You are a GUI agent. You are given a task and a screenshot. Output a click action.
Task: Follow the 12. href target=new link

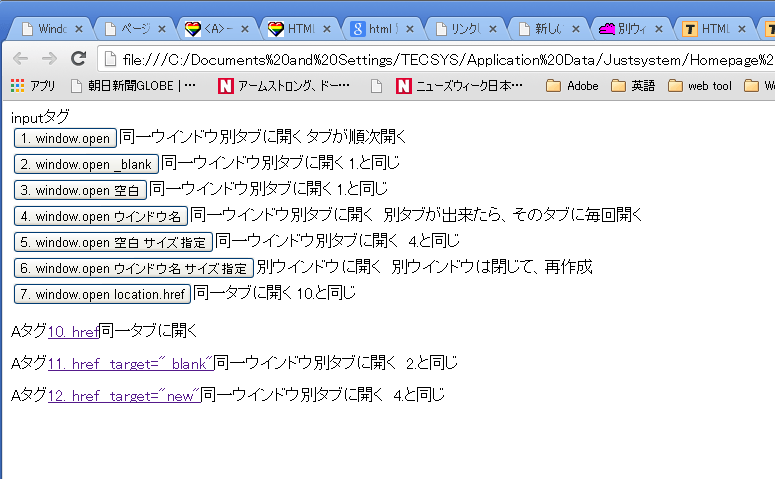point(124,396)
